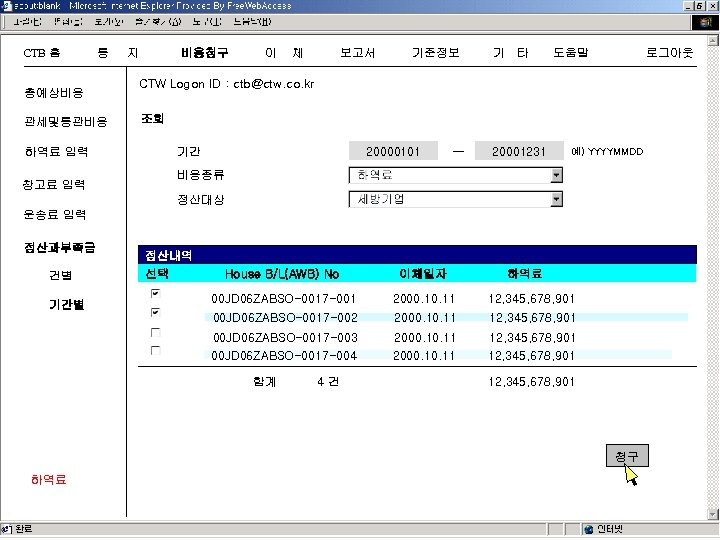Click the vertical scrollbar track
The width and height of the screenshot is (720, 540).
[713, 277]
